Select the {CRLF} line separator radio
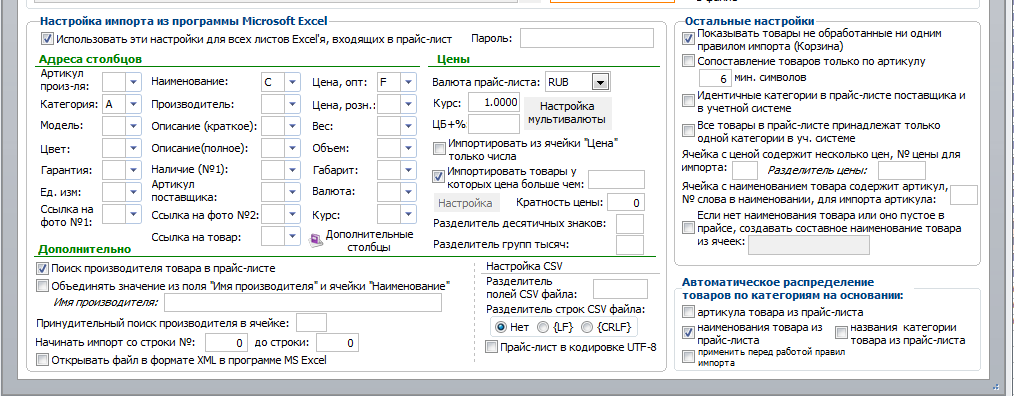The image size is (1014, 396). coord(587,326)
